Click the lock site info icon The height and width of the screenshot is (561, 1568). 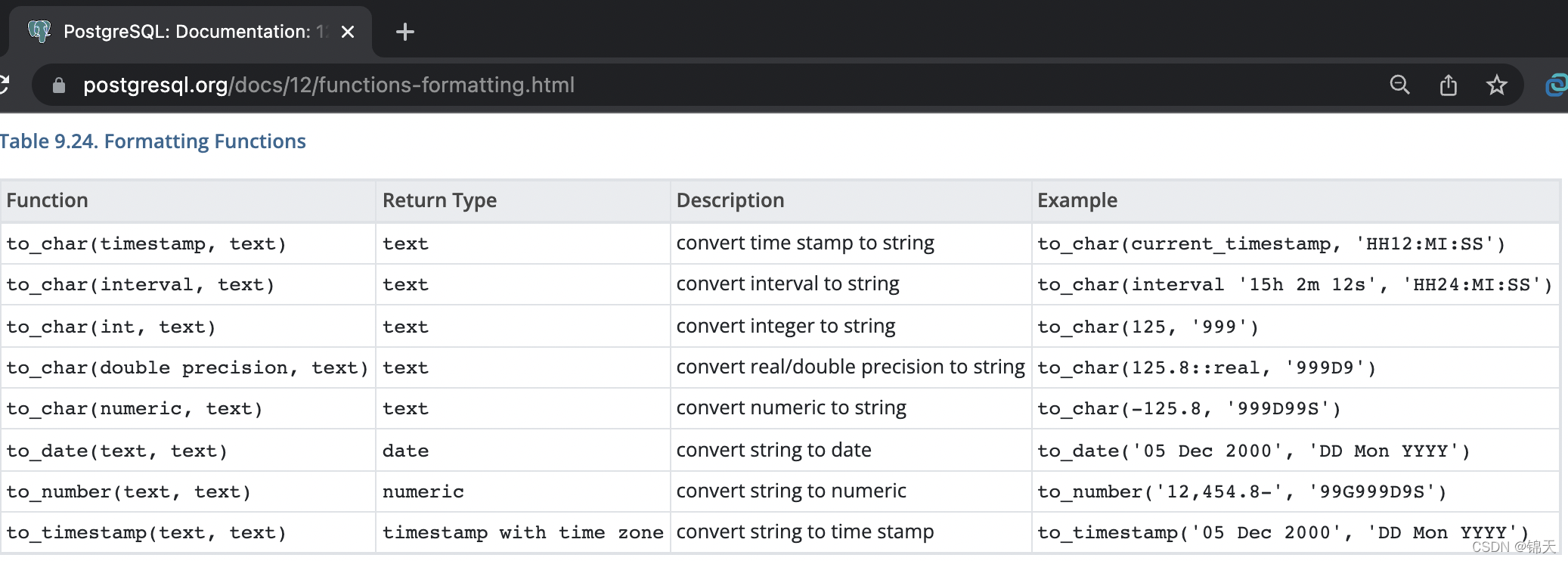click(58, 85)
